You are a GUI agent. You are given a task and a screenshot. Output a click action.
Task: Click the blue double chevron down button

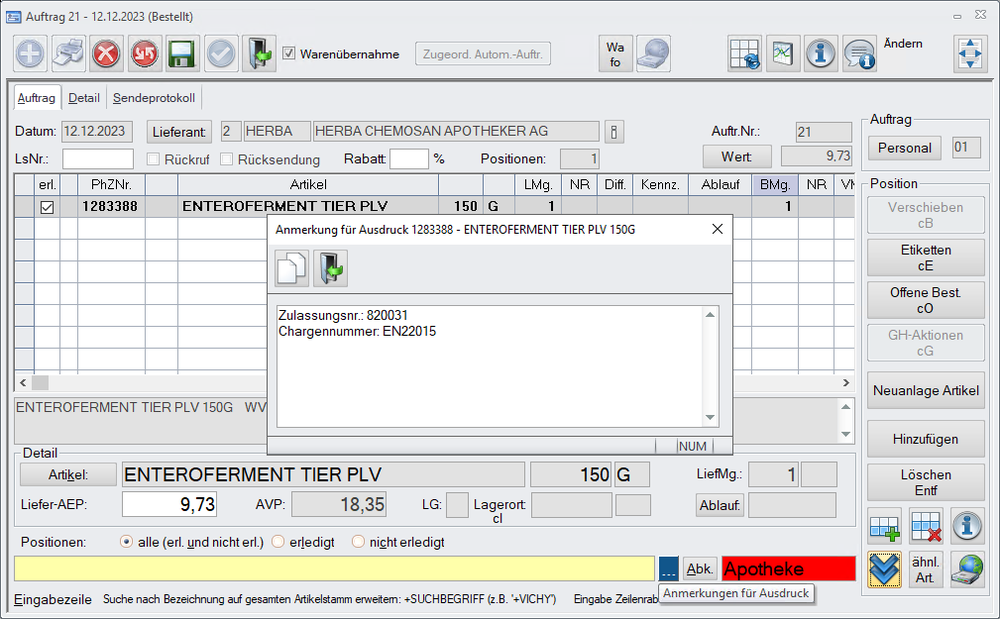coord(885,569)
